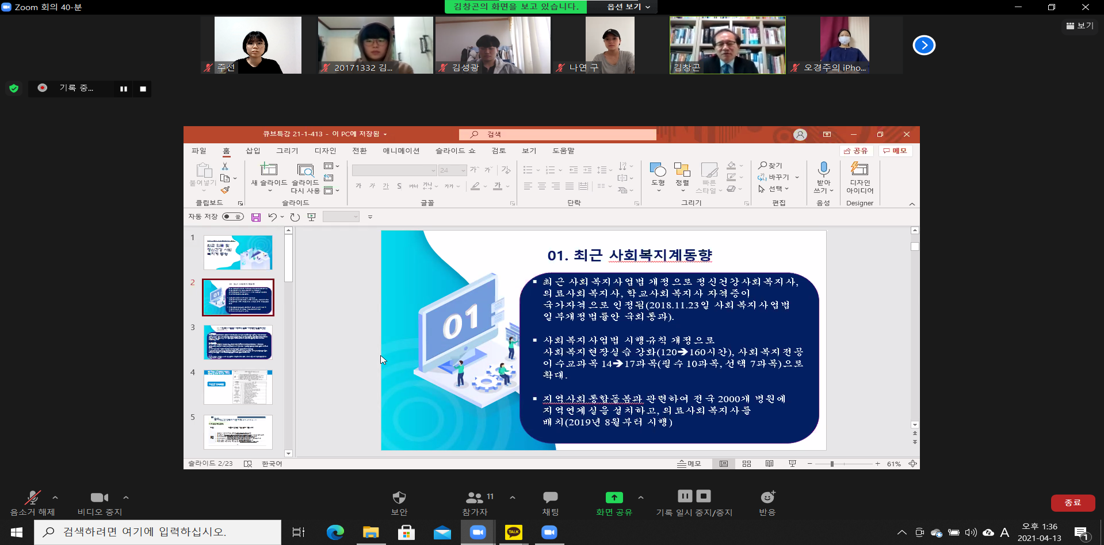Expand audio options arrow next to 음소거 해제

pyautogui.click(x=55, y=498)
